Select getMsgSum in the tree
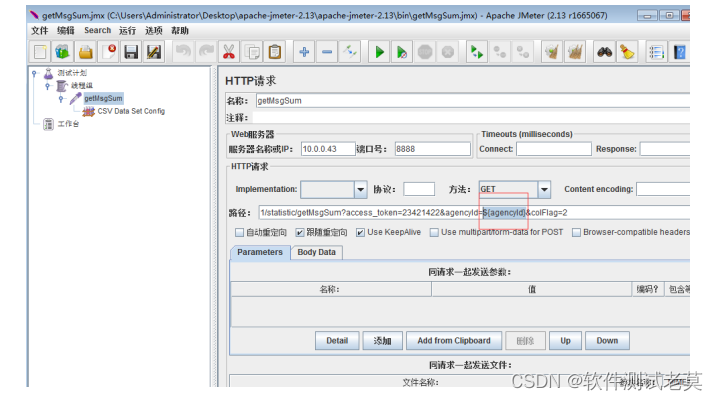The image size is (718, 401). pos(103,98)
